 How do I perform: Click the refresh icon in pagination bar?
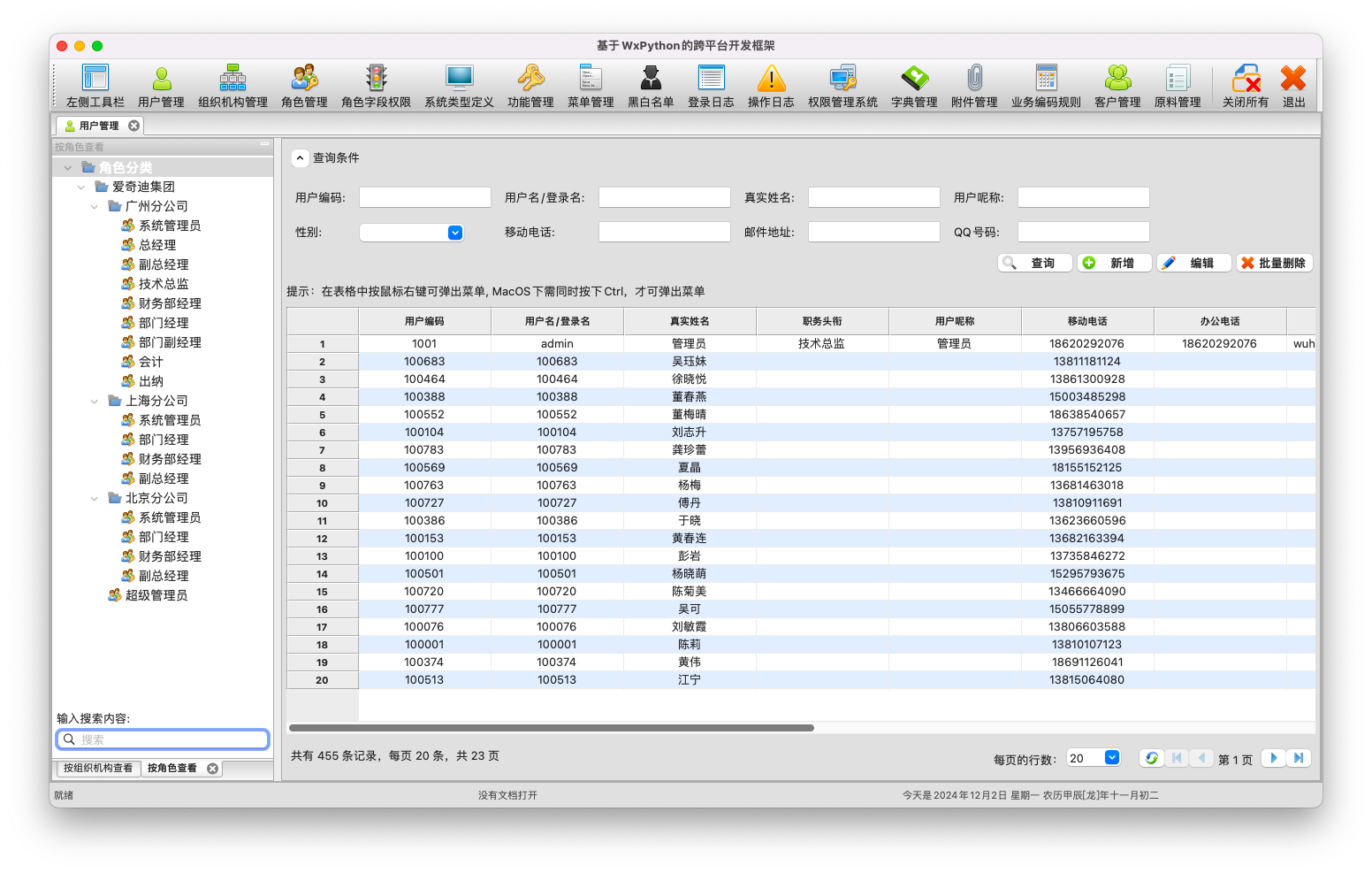[1151, 758]
